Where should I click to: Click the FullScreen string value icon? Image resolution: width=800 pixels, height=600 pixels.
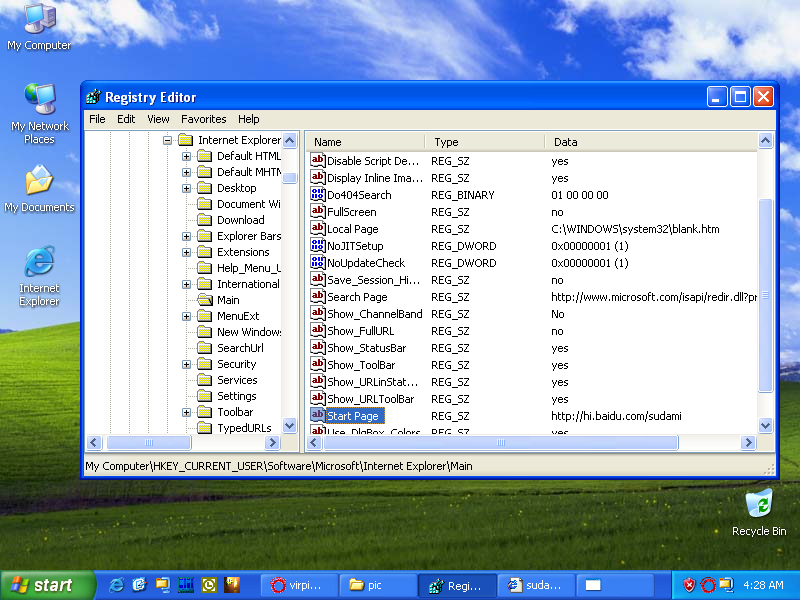click(317, 211)
